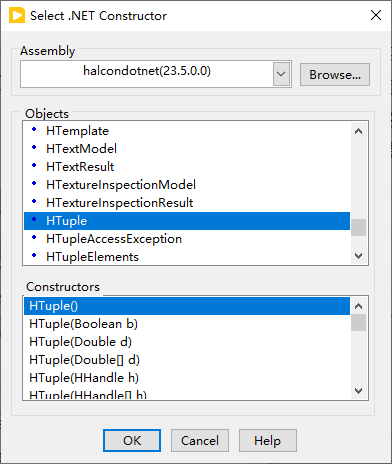The height and width of the screenshot is (464, 392).
Task: Select HTextModel object
Action: 187,149
